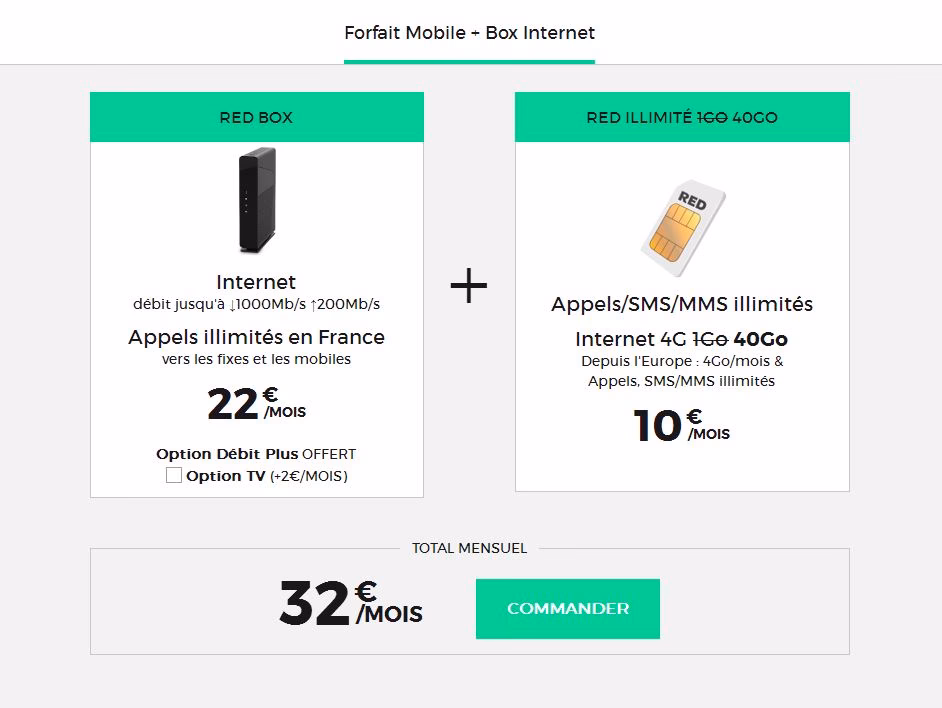Click the TOTAL MENSUEL label
The width and height of the screenshot is (942, 708).
pyautogui.click(x=469, y=548)
